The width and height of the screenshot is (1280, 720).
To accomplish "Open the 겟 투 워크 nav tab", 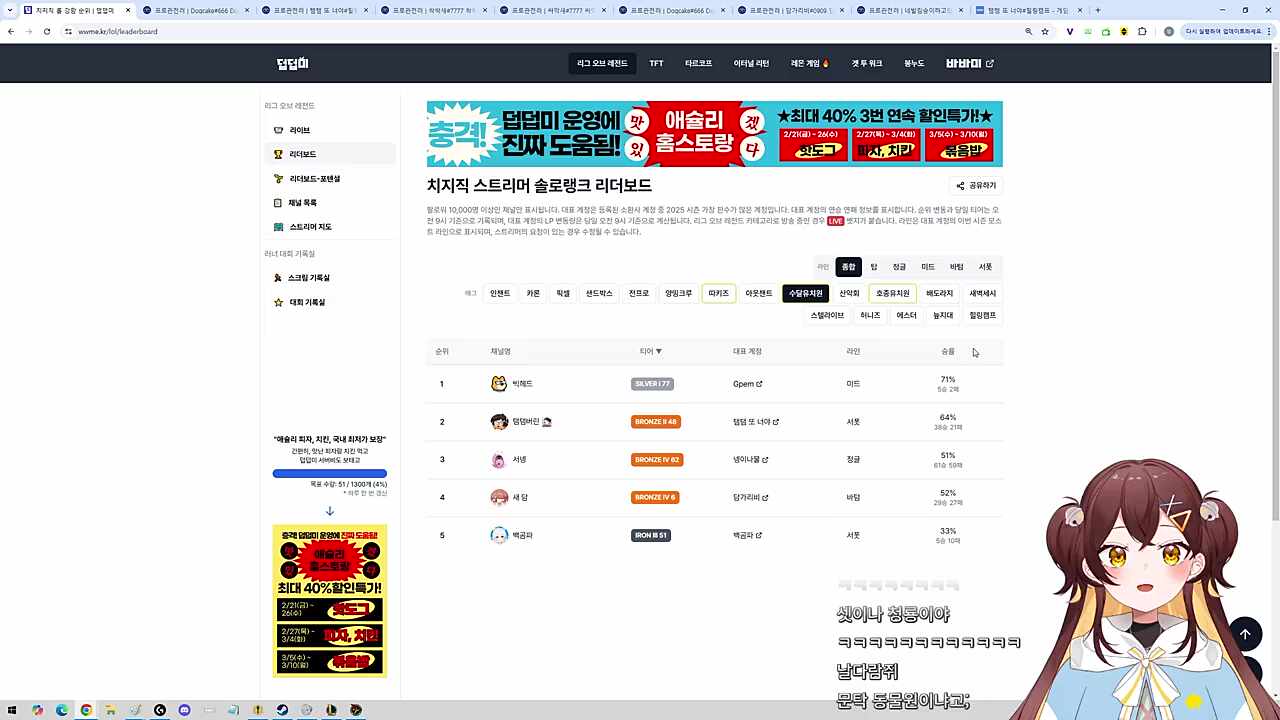I will click(867, 64).
